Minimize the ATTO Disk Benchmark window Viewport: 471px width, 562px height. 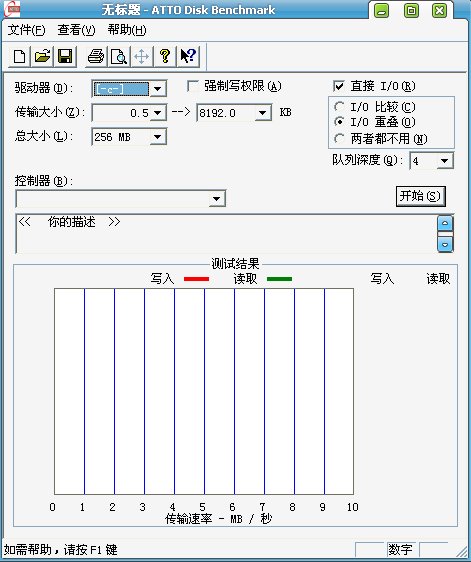(382, 11)
